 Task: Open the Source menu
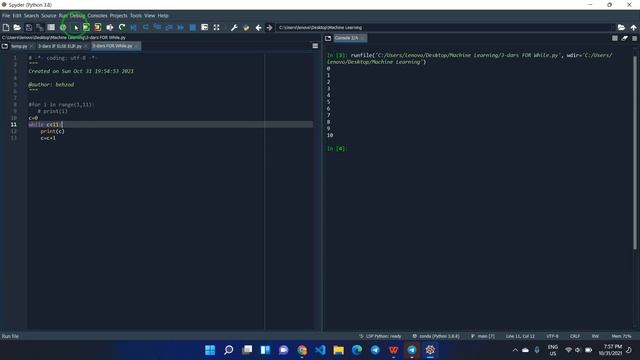(49, 16)
